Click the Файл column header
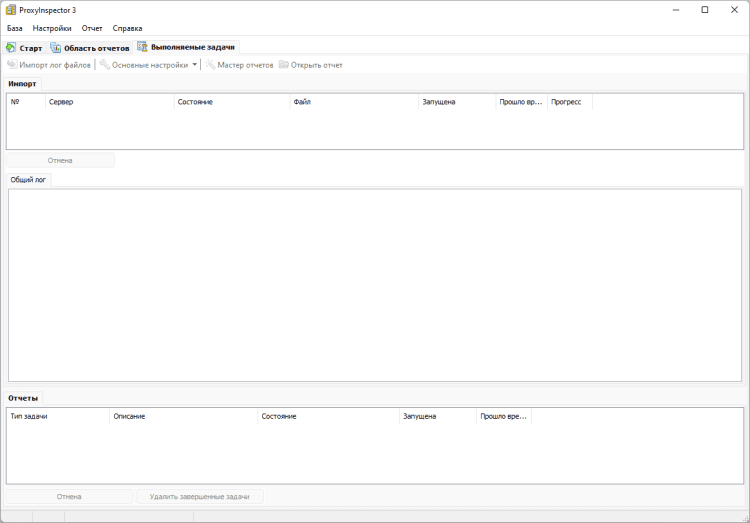 coord(354,102)
